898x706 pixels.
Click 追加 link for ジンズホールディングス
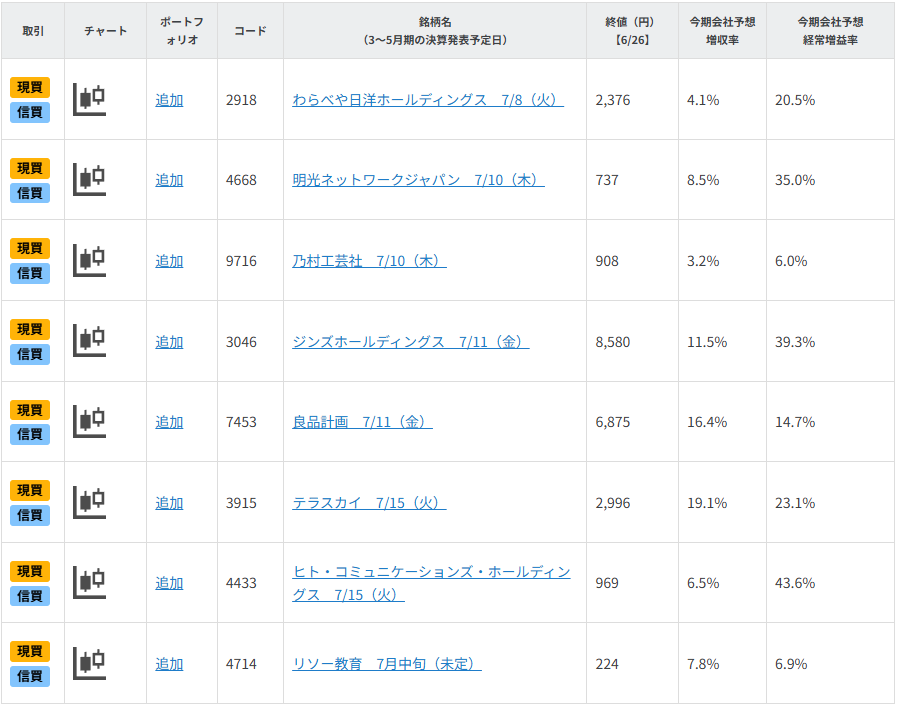click(169, 342)
